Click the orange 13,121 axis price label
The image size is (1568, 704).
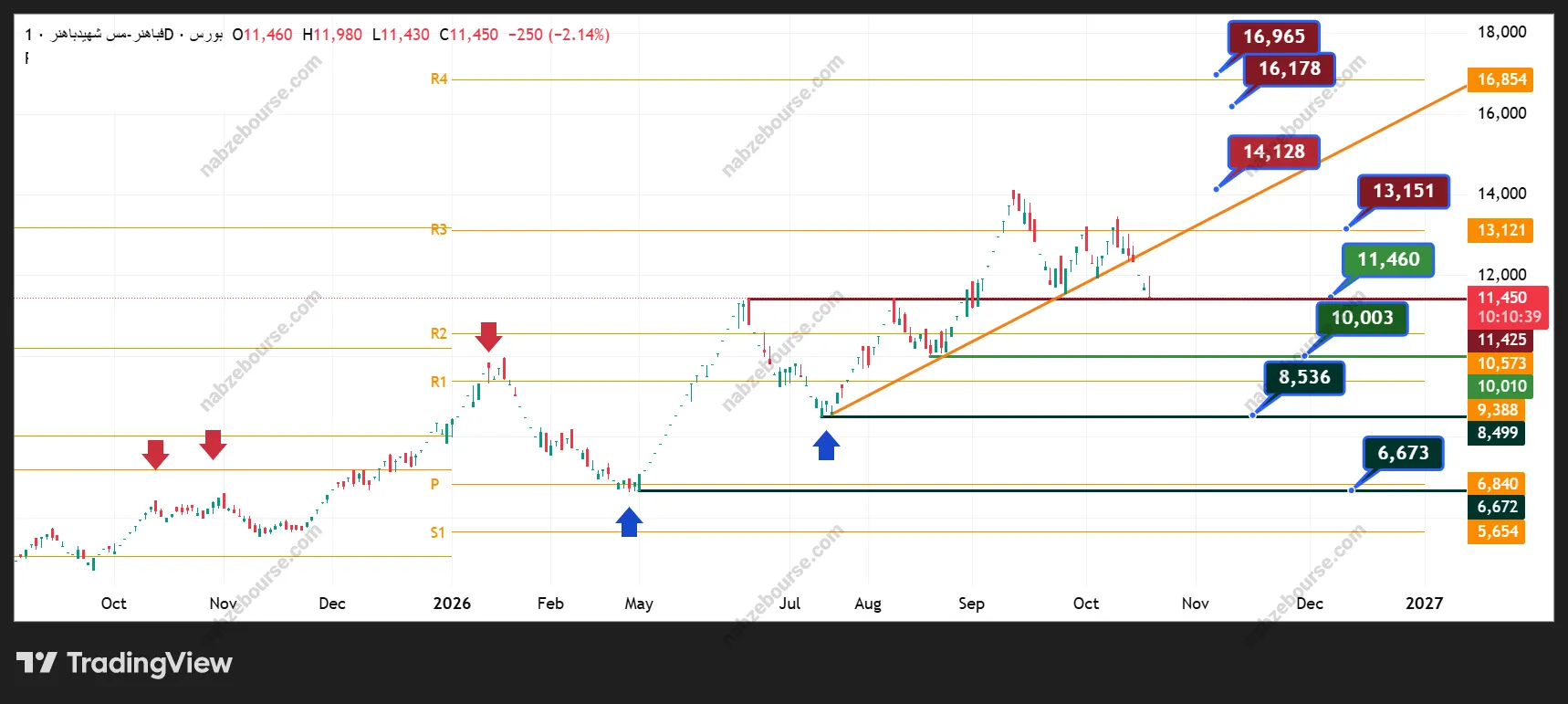tap(1500, 230)
